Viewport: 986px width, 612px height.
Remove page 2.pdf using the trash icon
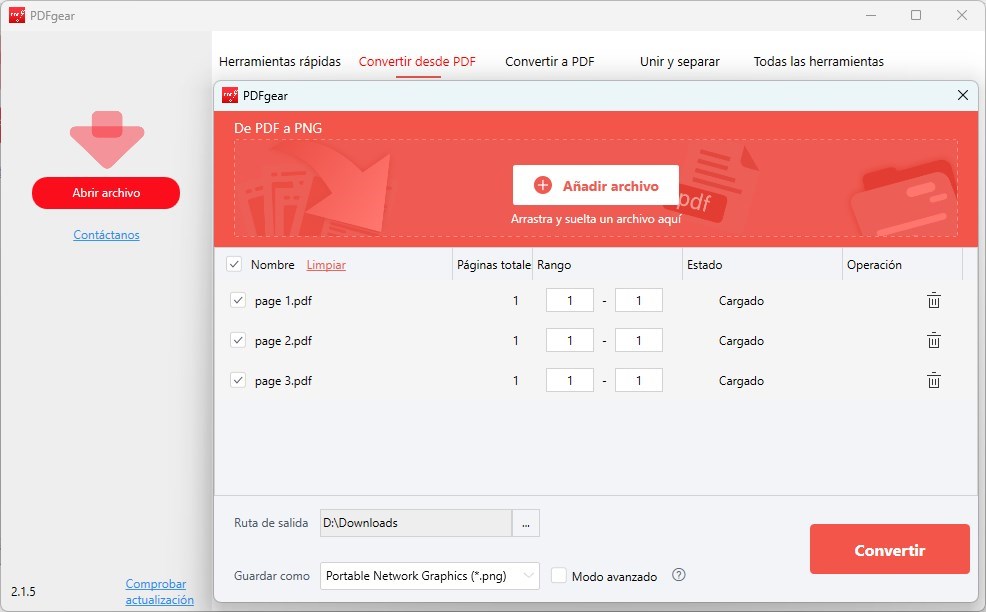[x=934, y=340]
